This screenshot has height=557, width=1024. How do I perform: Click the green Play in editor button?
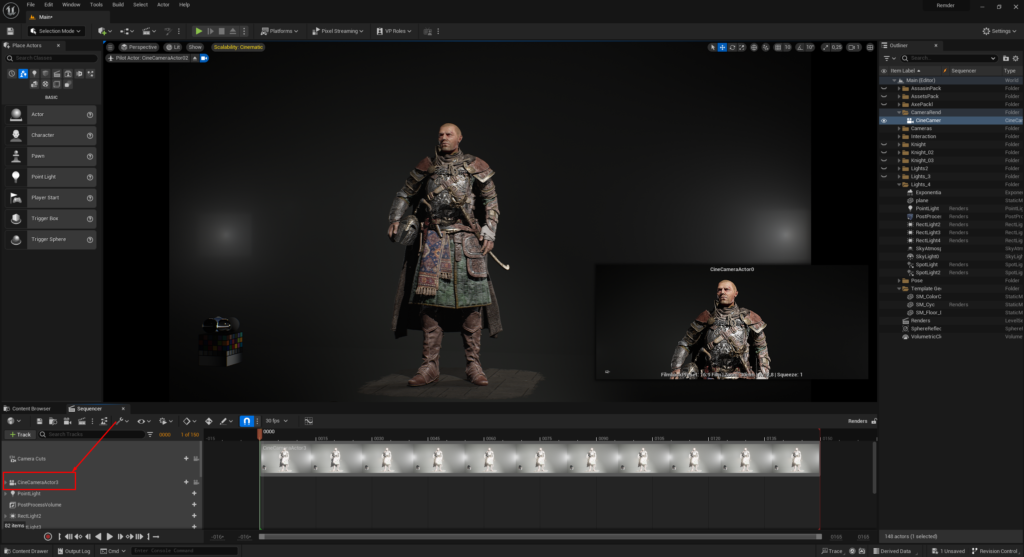pyautogui.click(x=199, y=31)
